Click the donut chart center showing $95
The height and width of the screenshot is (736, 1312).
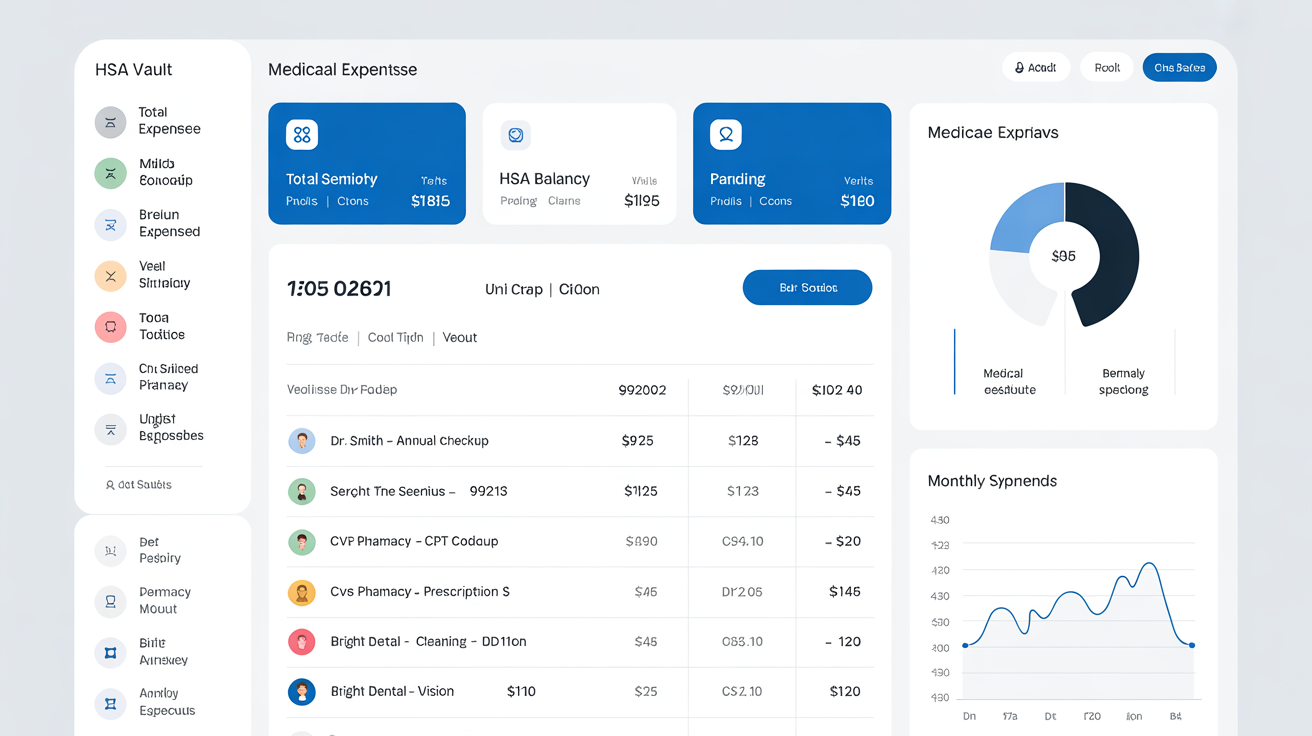(x=1063, y=255)
